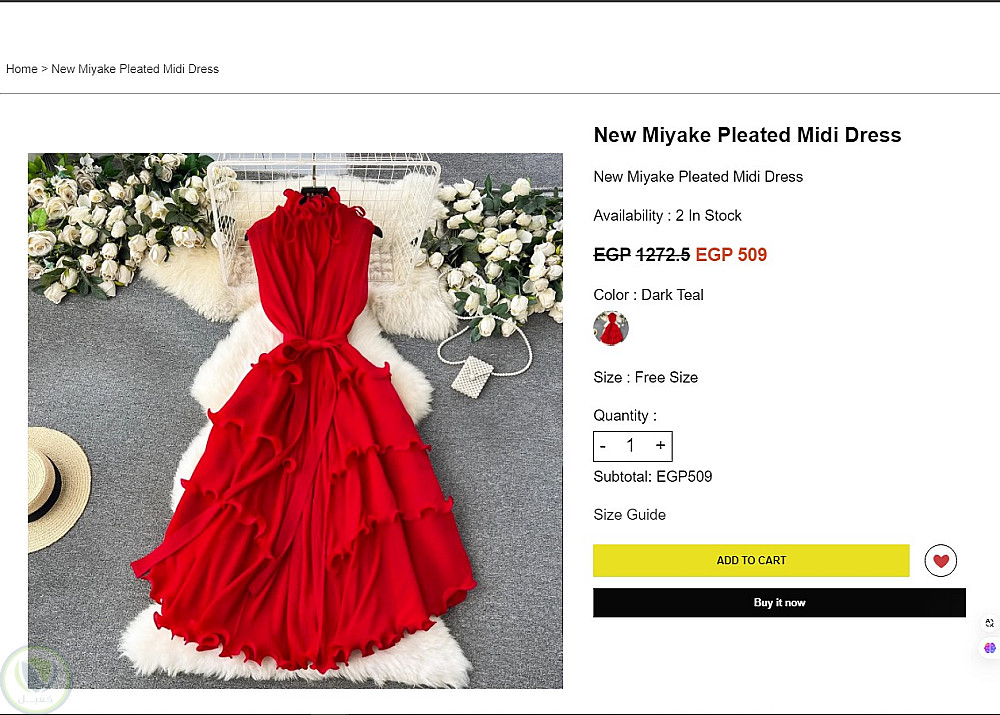Click the Add To Cart button

click(x=751, y=561)
